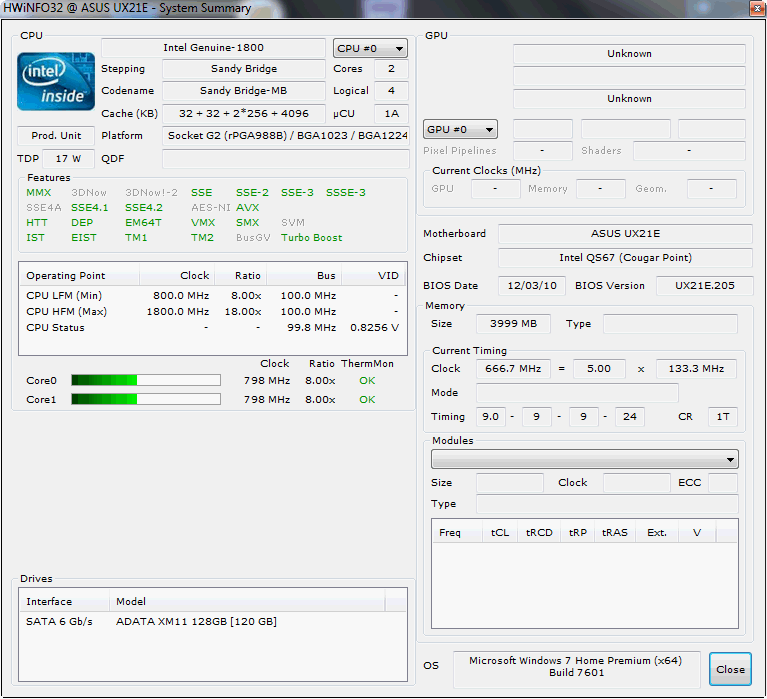Click the Intel inside logo
This screenshot has height=699, width=767.
(56, 82)
